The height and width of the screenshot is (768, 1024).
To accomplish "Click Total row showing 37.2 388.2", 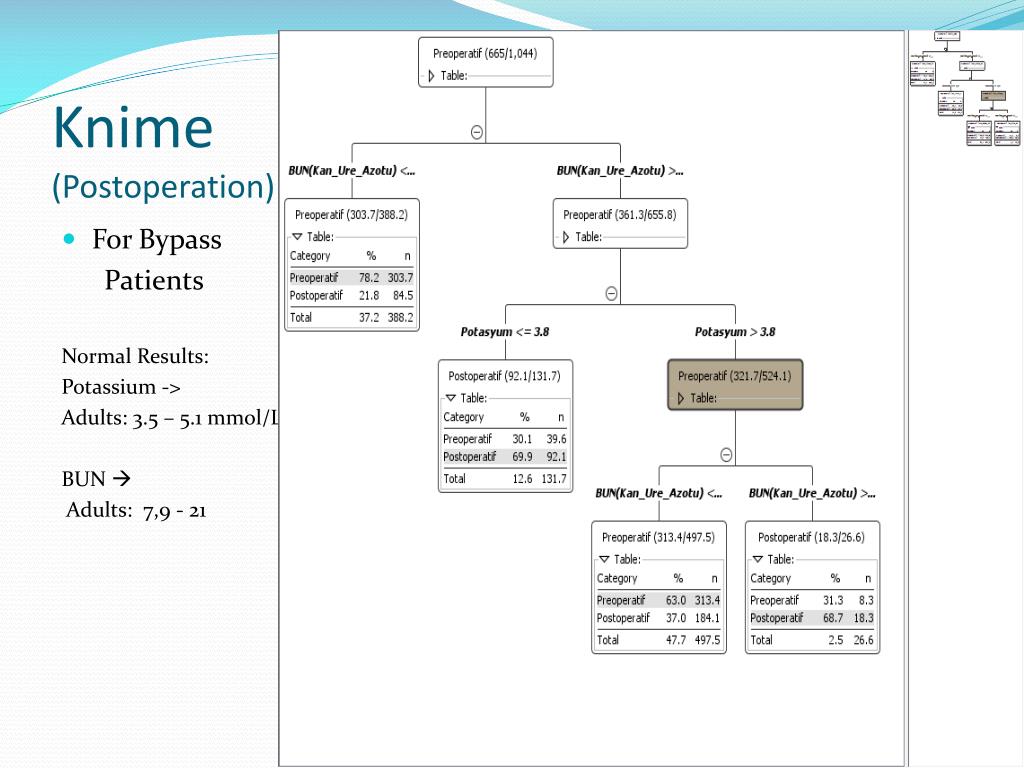I will [351, 317].
